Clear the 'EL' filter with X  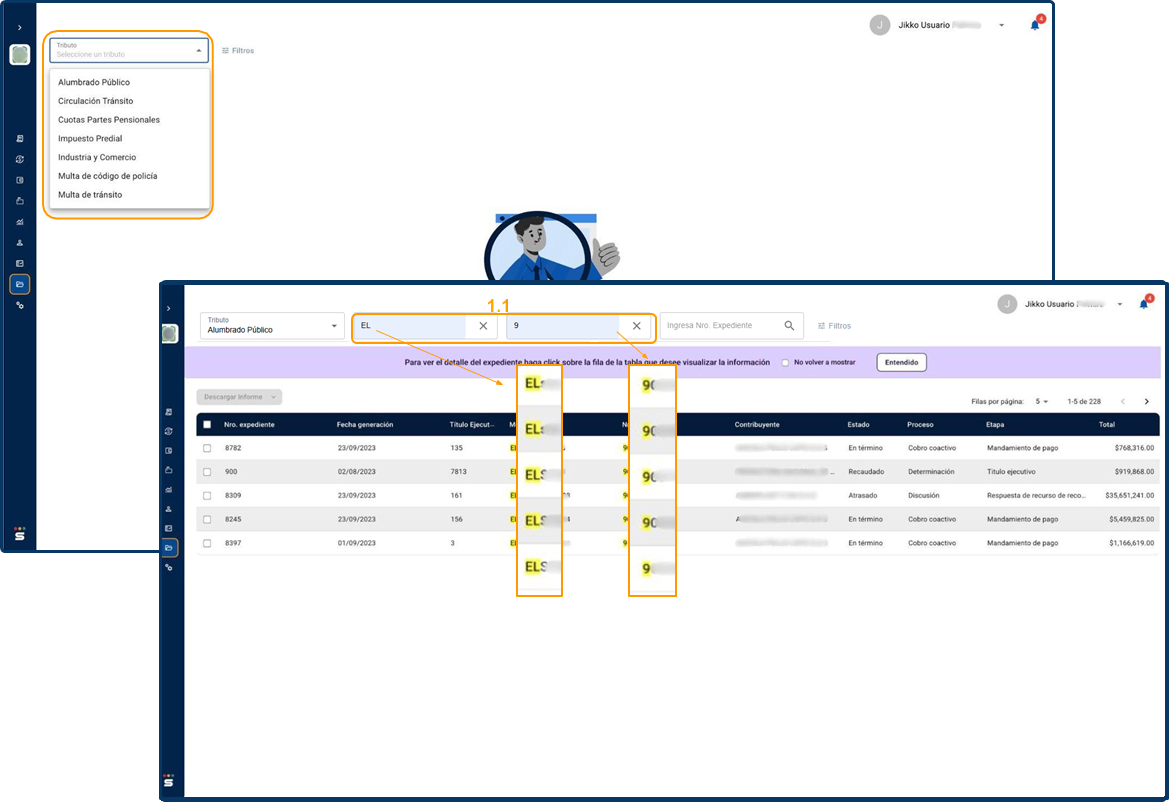point(483,326)
